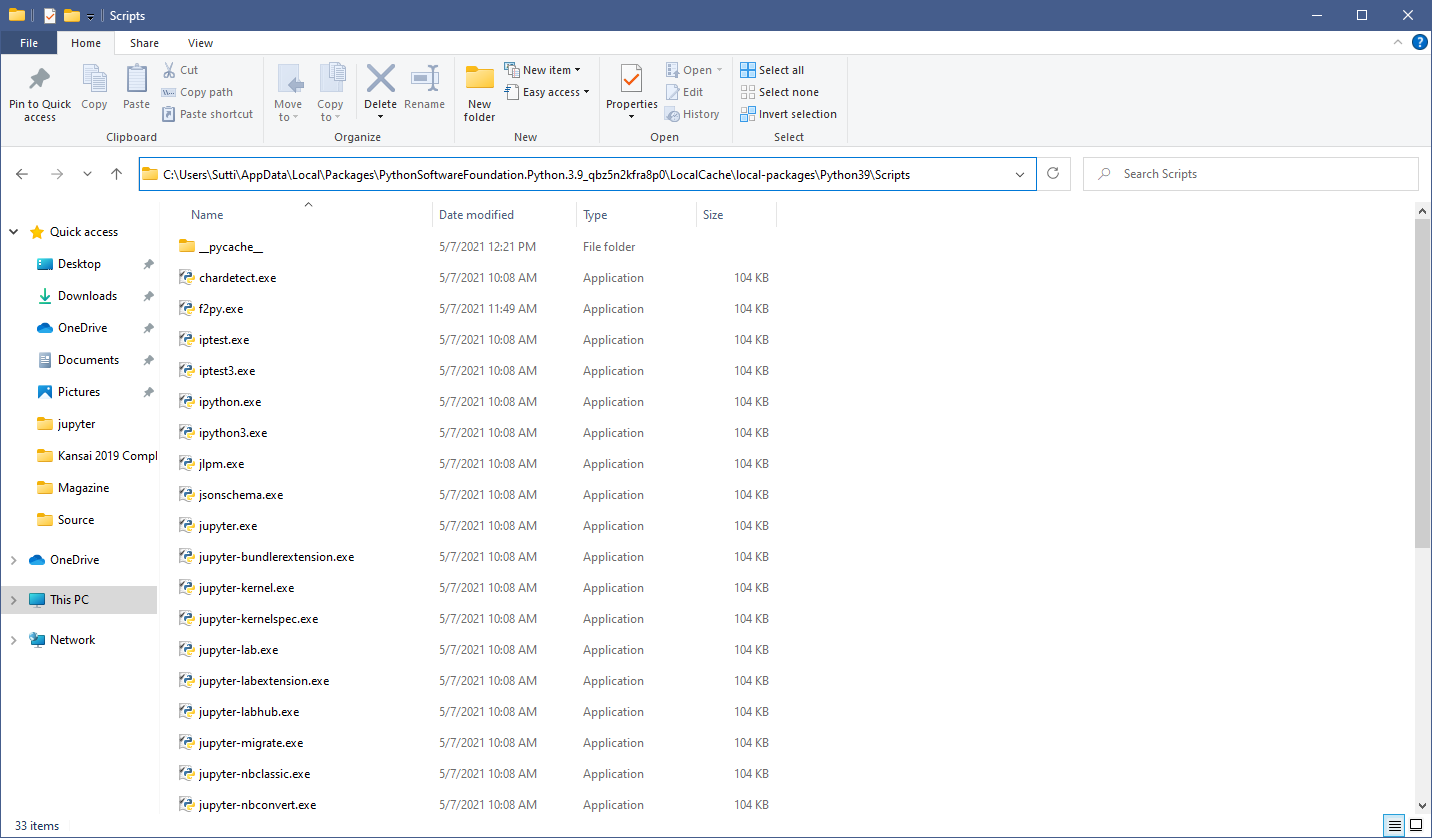This screenshot has height=838, width=1432.
Task: Open the File menu
Action: point(29,43)
